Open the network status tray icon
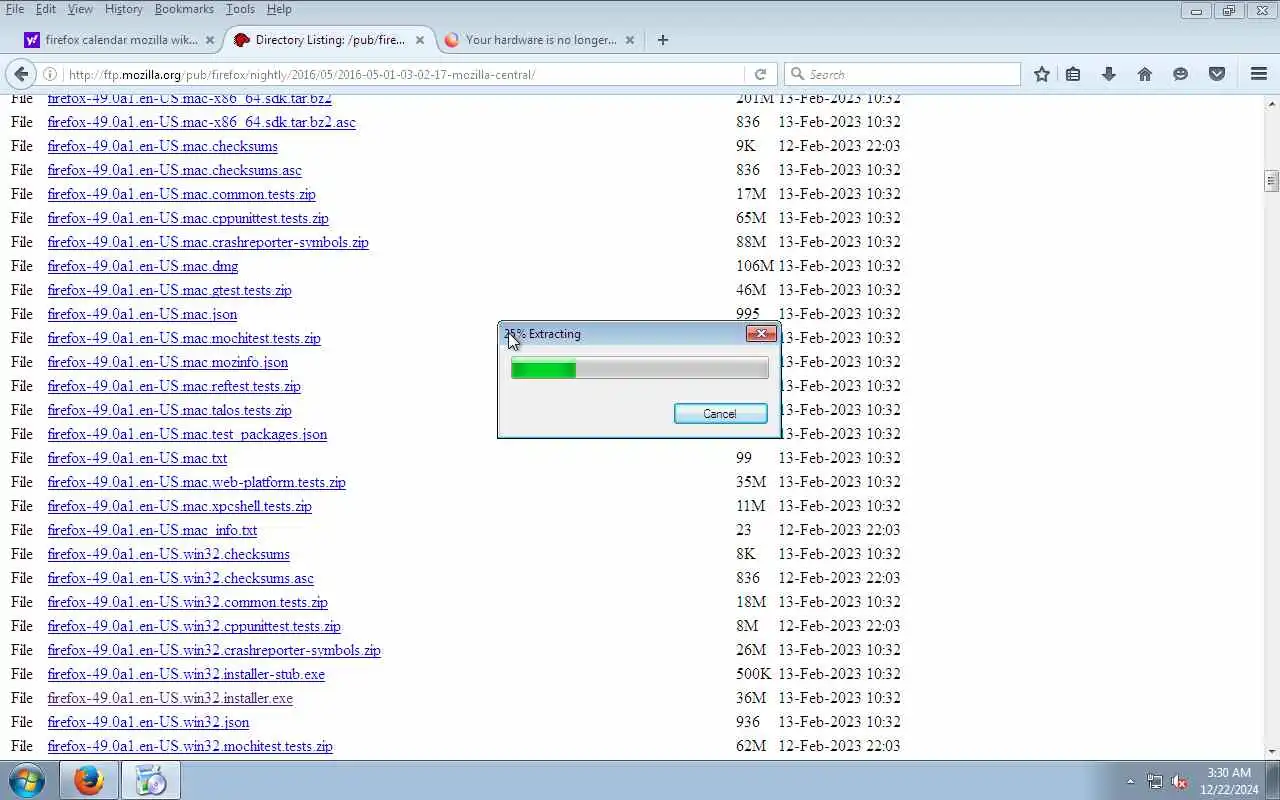 click(x=1155, y=781)
